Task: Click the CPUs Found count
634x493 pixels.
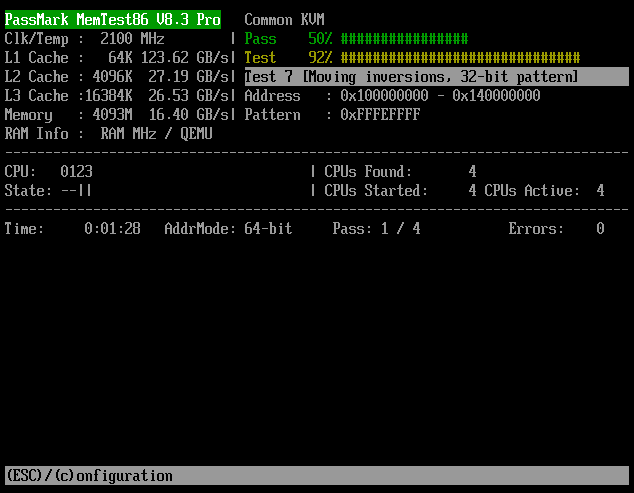Action: (472, 172)
